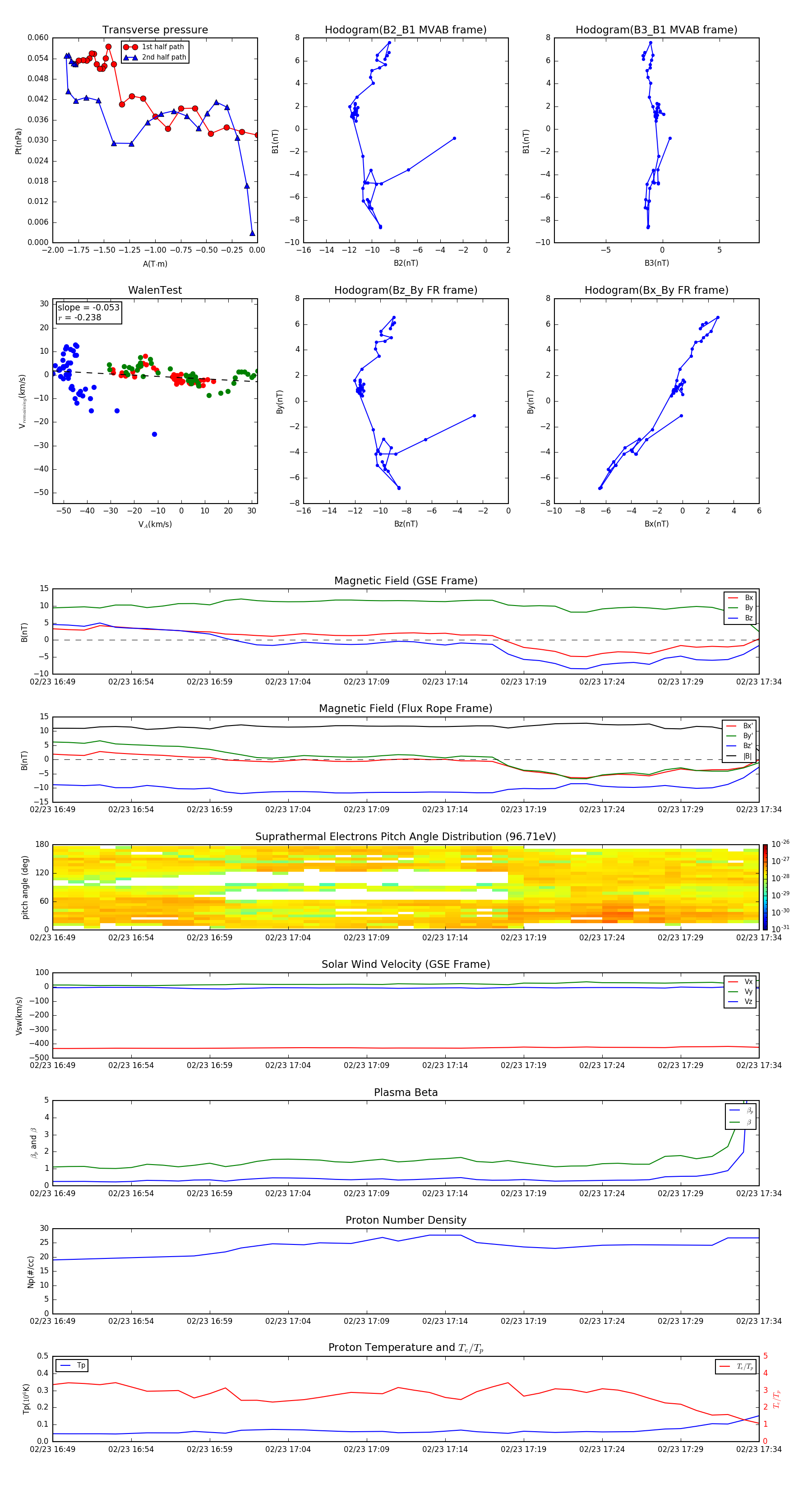
Task: Click the 'Proton Temperature and Te/Tp' title
Action: [x=406, y=1348]
